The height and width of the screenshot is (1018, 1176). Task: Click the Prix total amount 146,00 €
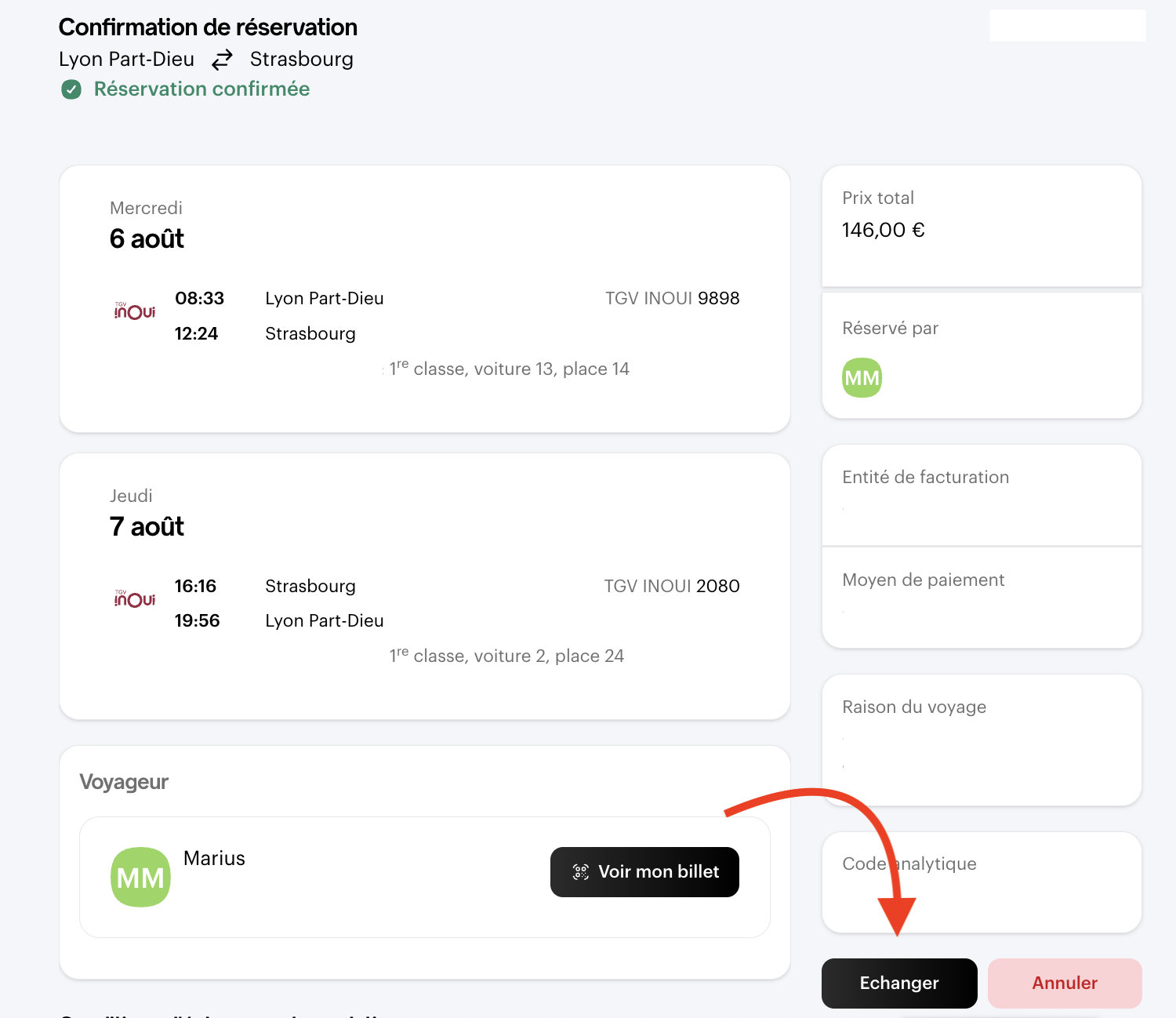[883, 230]
